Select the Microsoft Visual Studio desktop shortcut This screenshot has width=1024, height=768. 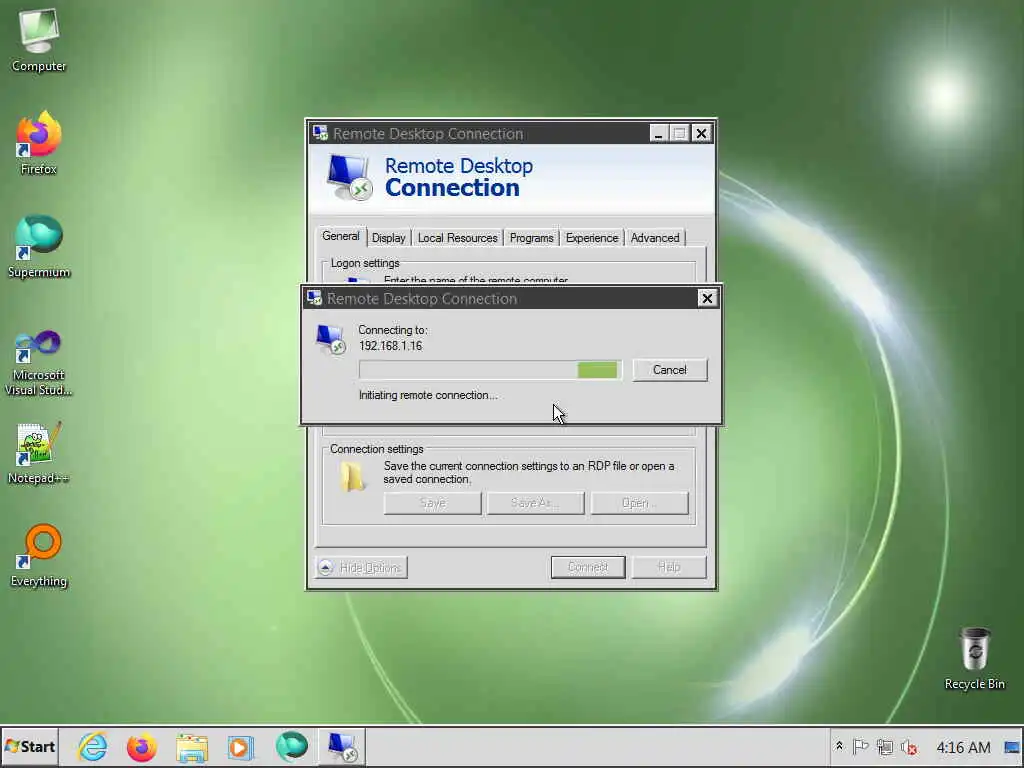[x=39, y=363]
